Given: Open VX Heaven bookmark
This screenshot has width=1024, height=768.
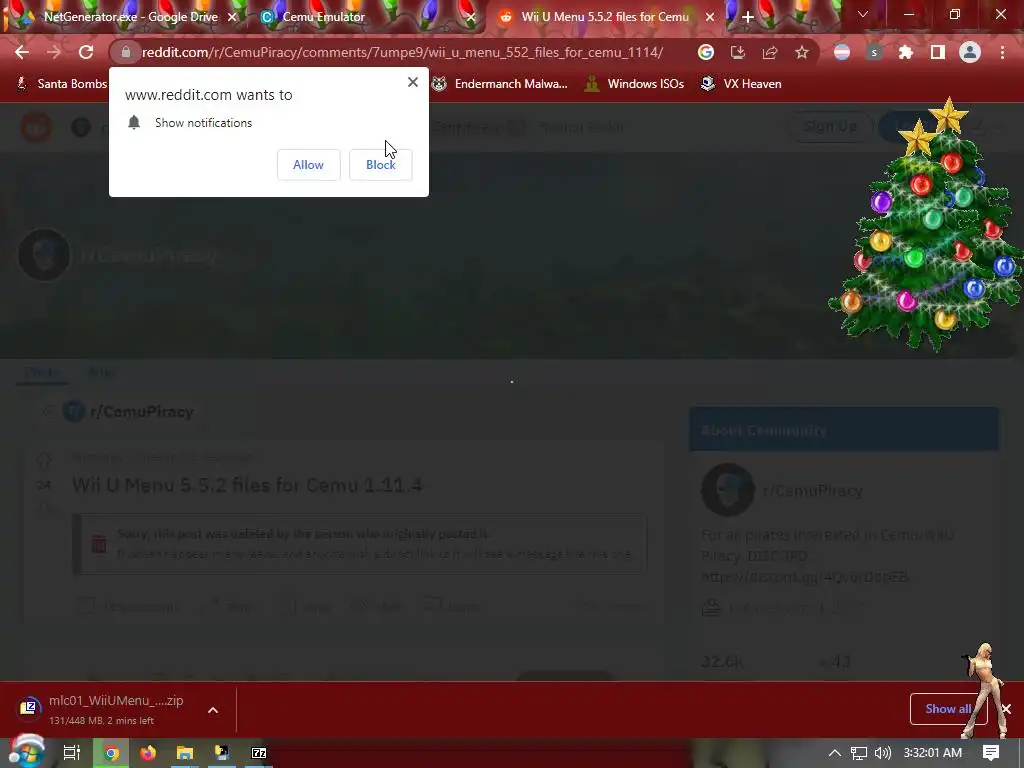Looking at the screenshot, I should point(741,84).
